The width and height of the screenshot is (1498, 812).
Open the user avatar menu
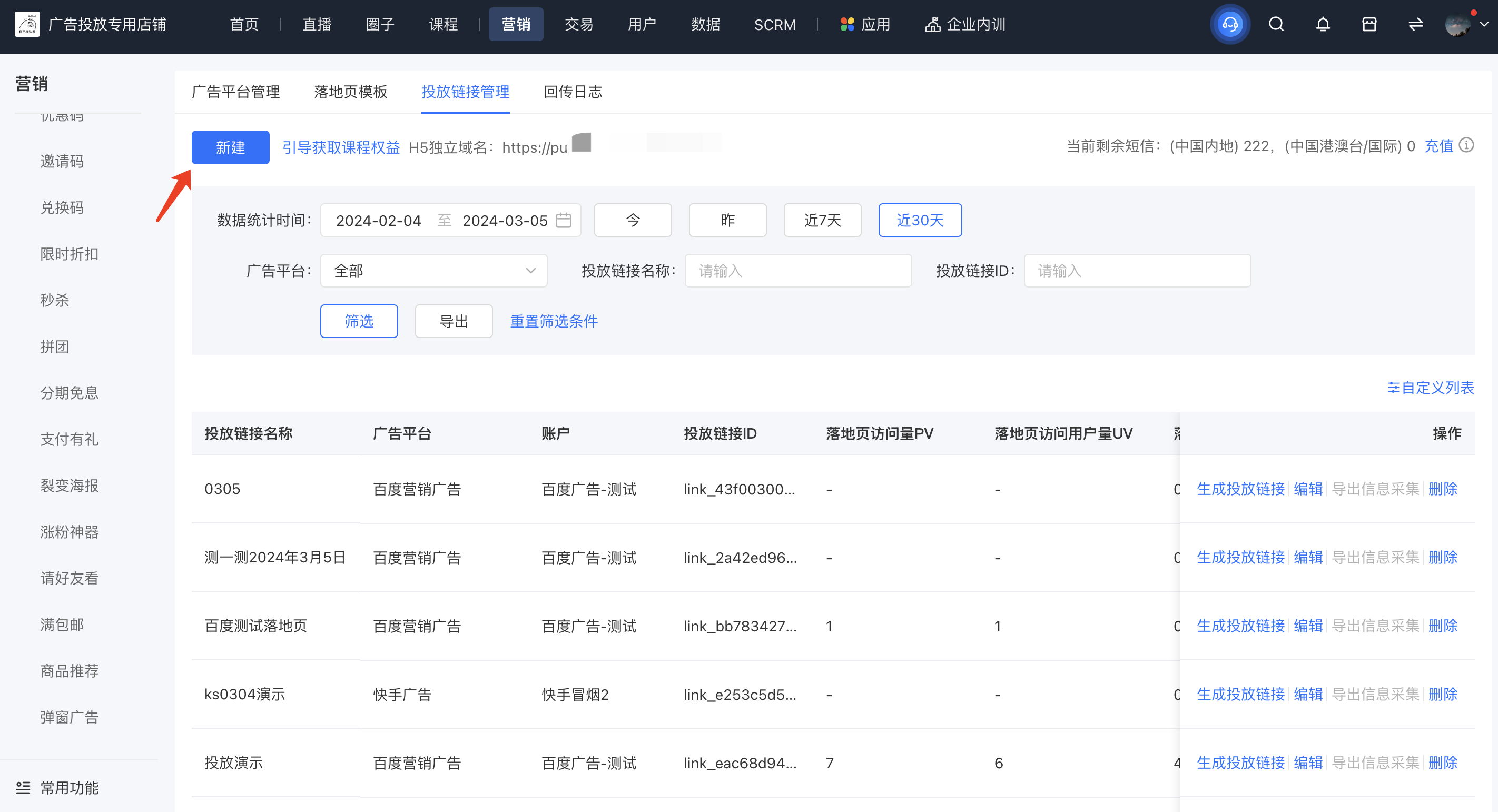(x=1457, y=24)
